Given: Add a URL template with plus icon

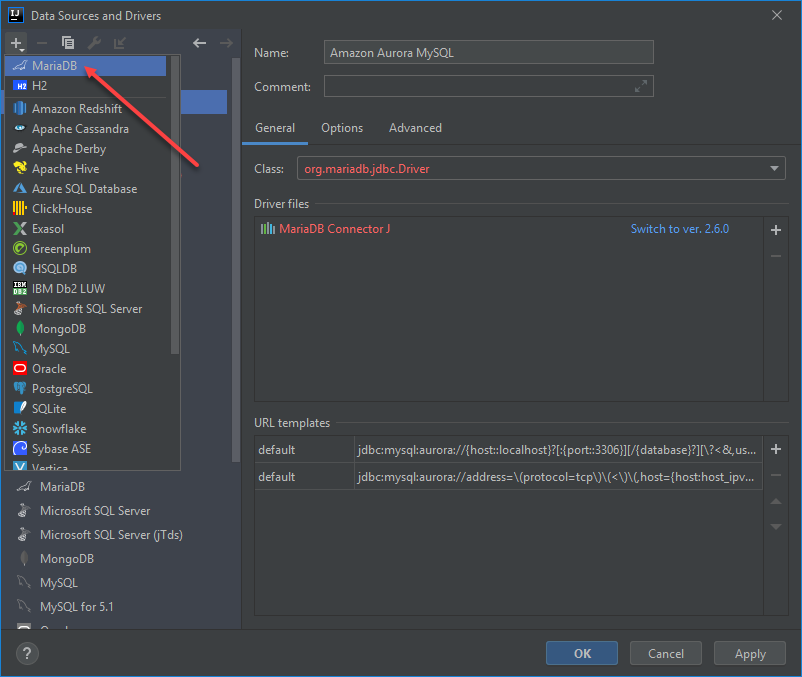Looking at the screenshot, I should [x=775, y=449].
